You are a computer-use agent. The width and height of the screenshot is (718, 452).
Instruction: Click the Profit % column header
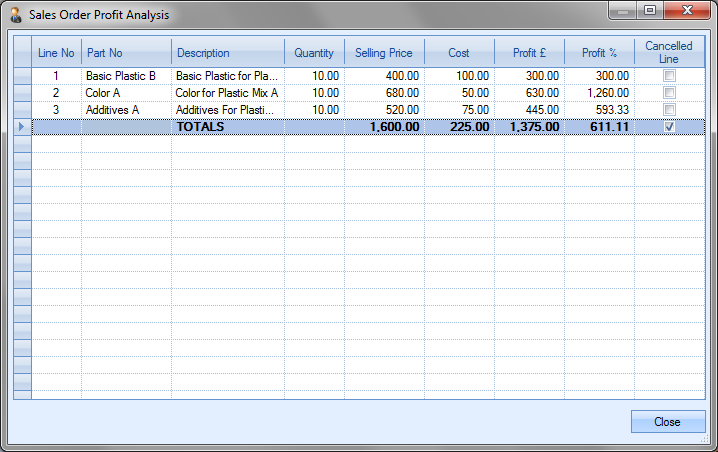pos(599,53)
